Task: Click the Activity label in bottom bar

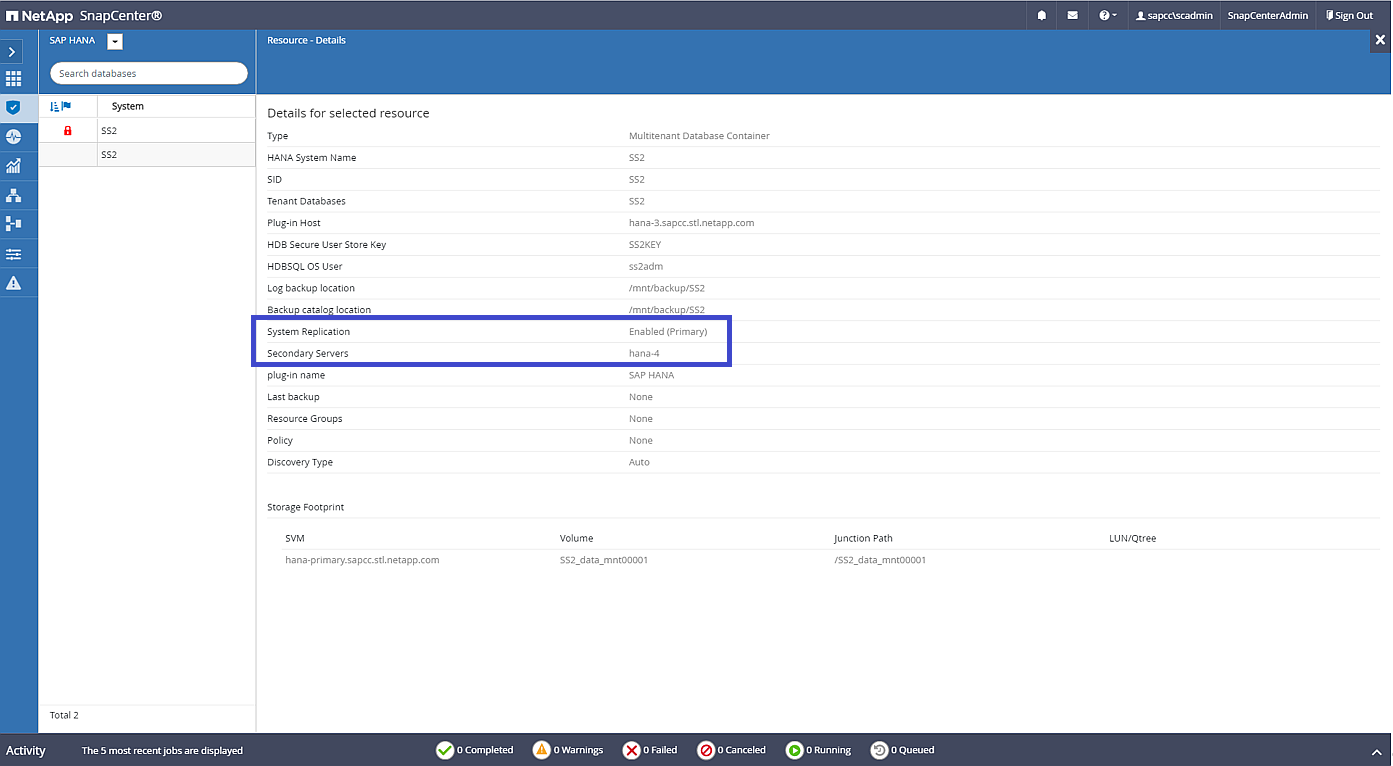Action: click(x=26, y=750)
